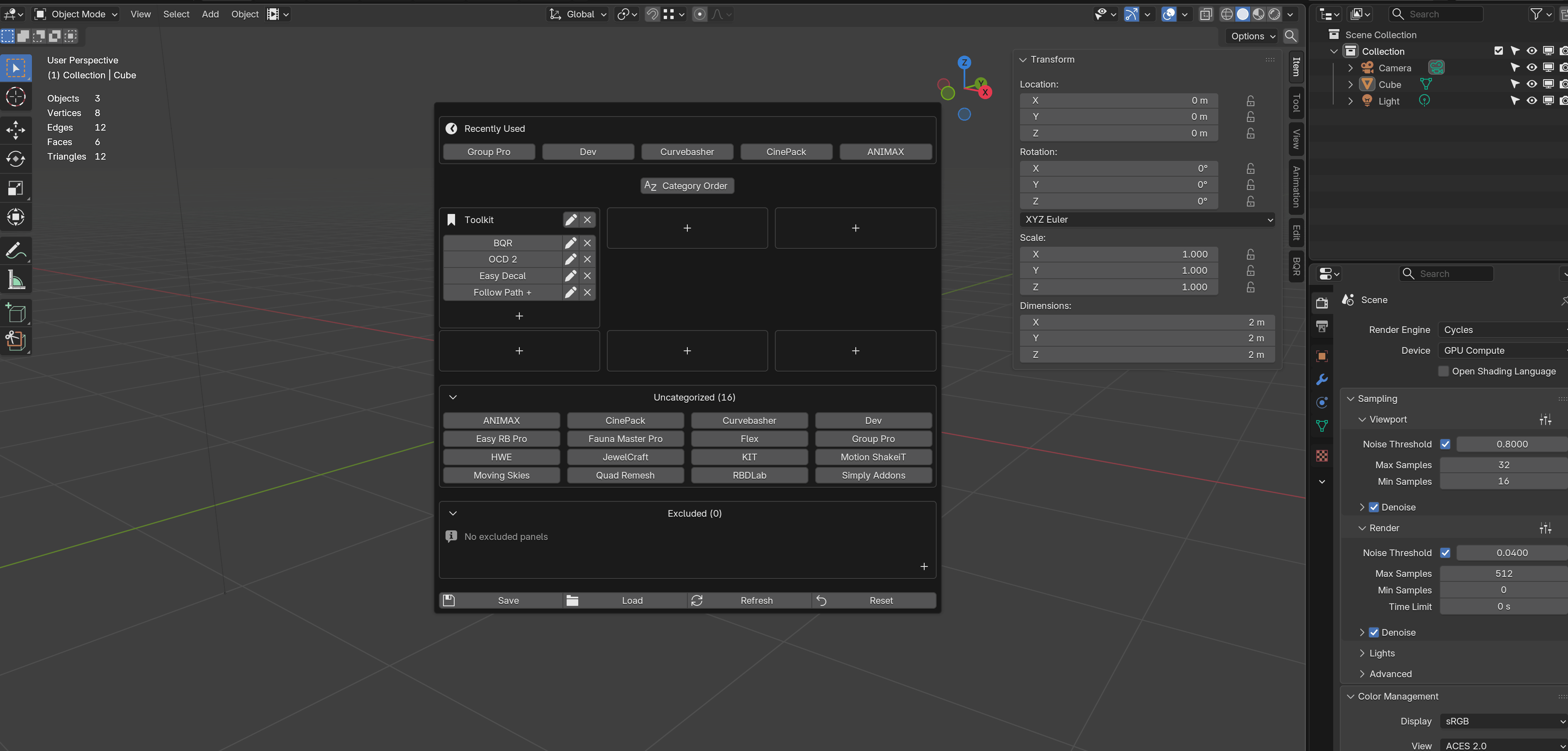
Task: Select the Cursor tool in the toolbar
Action: (x=16, y=97)
